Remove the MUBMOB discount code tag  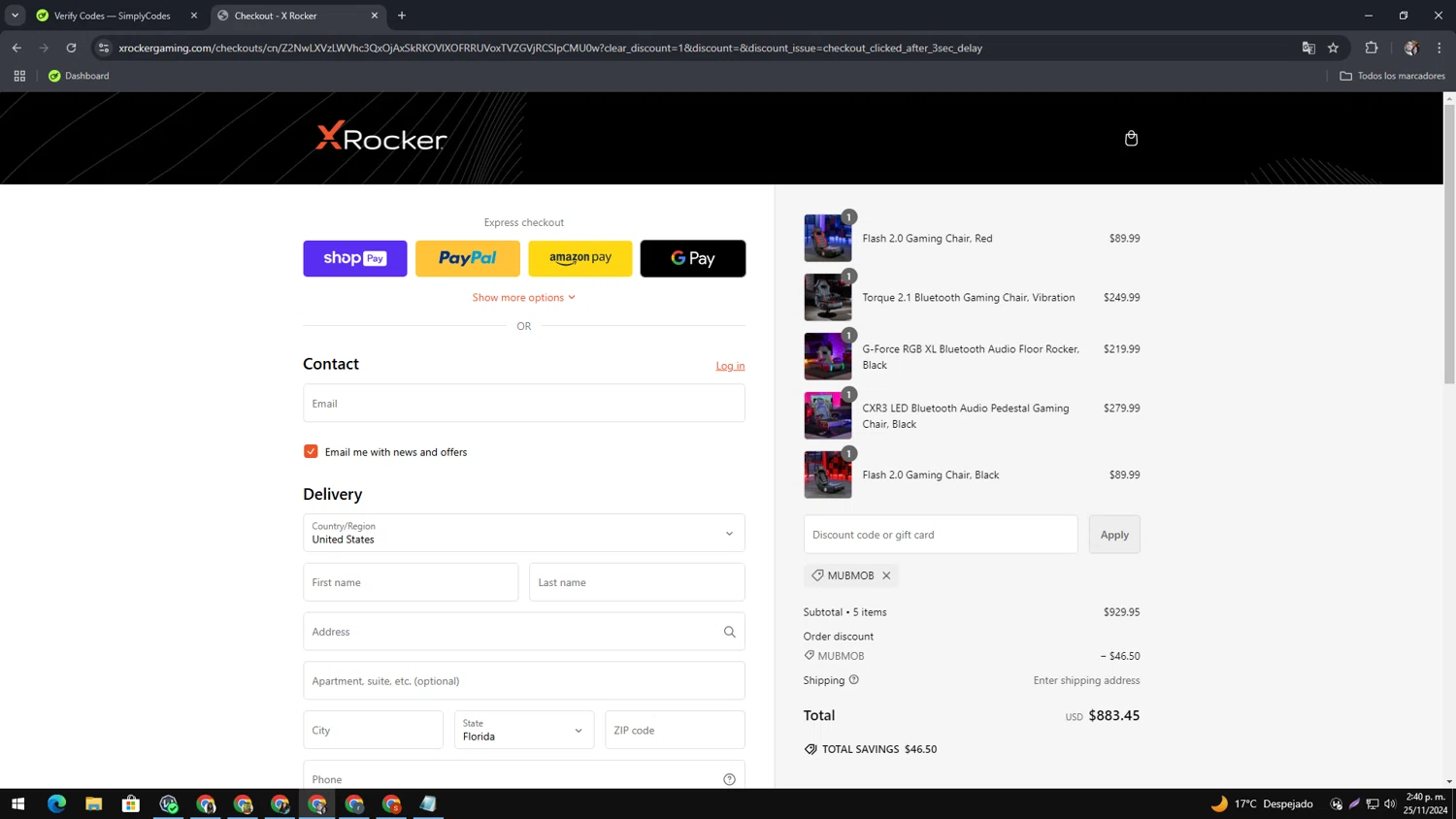(886, 575)
